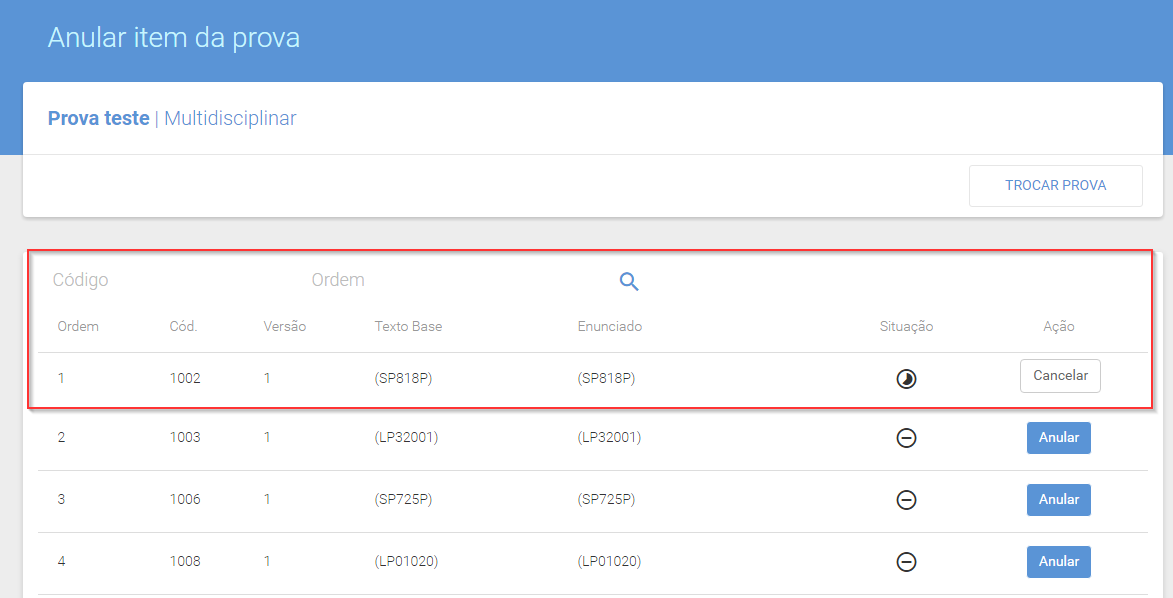Click the pending status icon for item 1002

point(906,379)
